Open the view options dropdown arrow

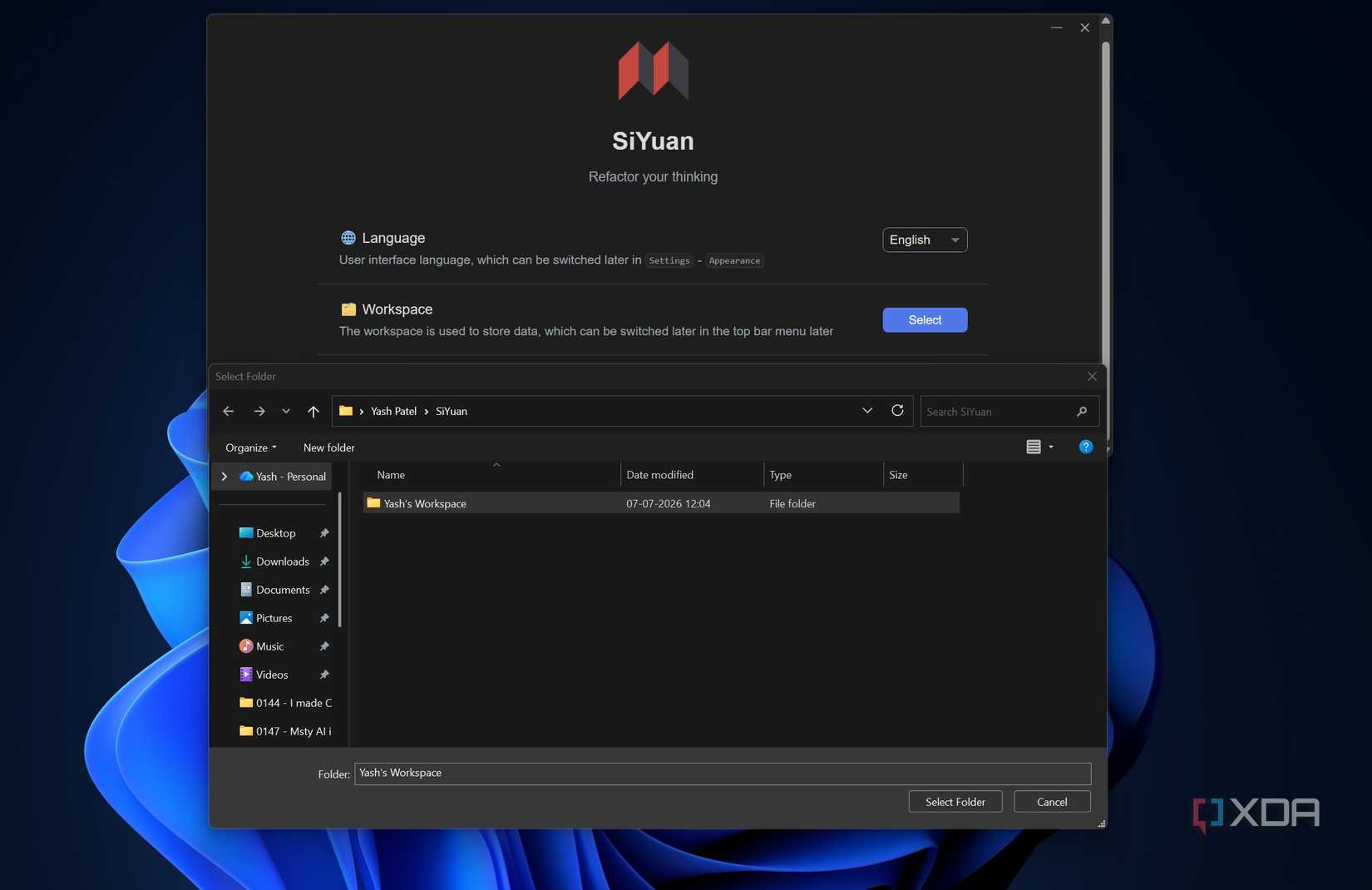point(1051,447)
